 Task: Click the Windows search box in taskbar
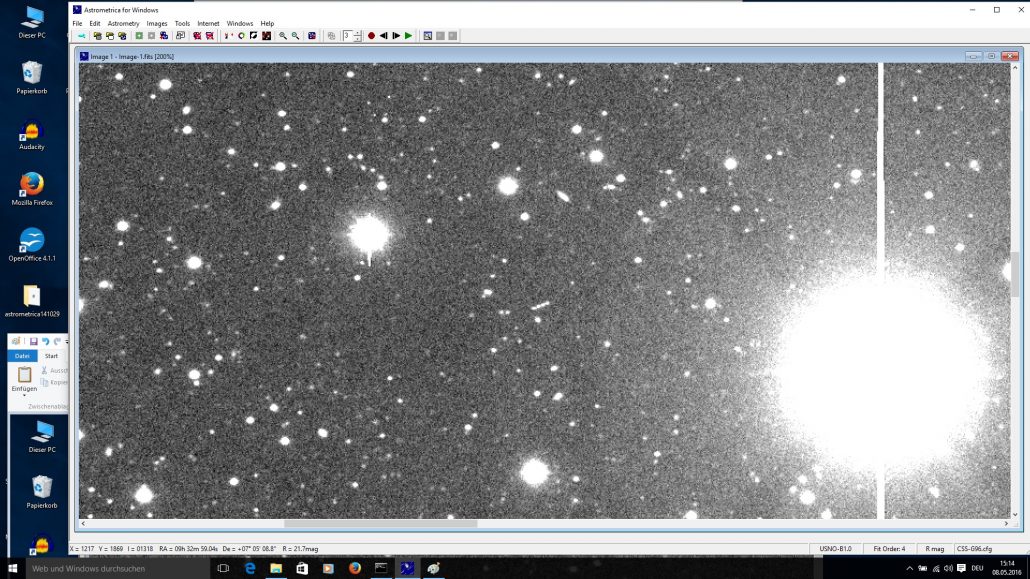click(110, 568)
